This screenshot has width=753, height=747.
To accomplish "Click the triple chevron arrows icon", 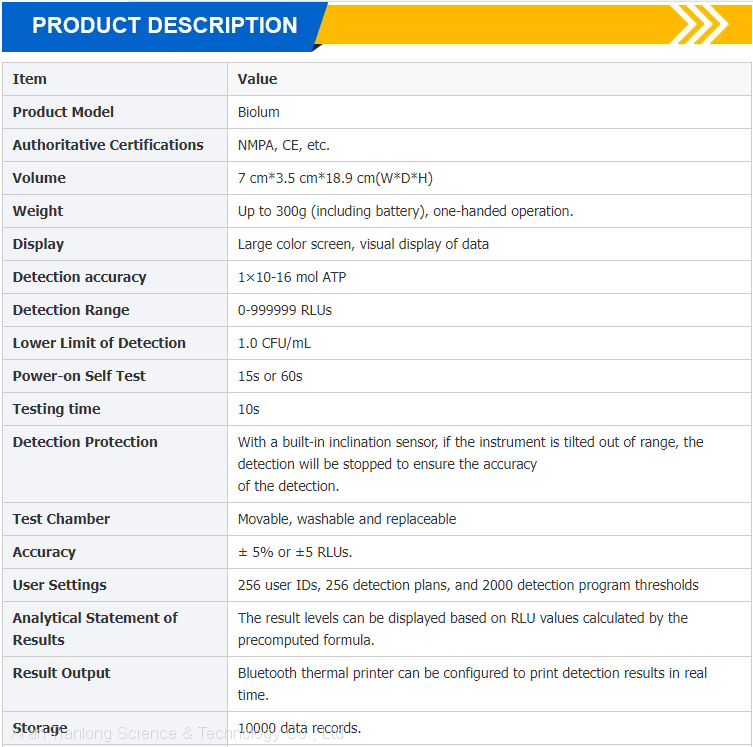I will click(x=699, y=24).
